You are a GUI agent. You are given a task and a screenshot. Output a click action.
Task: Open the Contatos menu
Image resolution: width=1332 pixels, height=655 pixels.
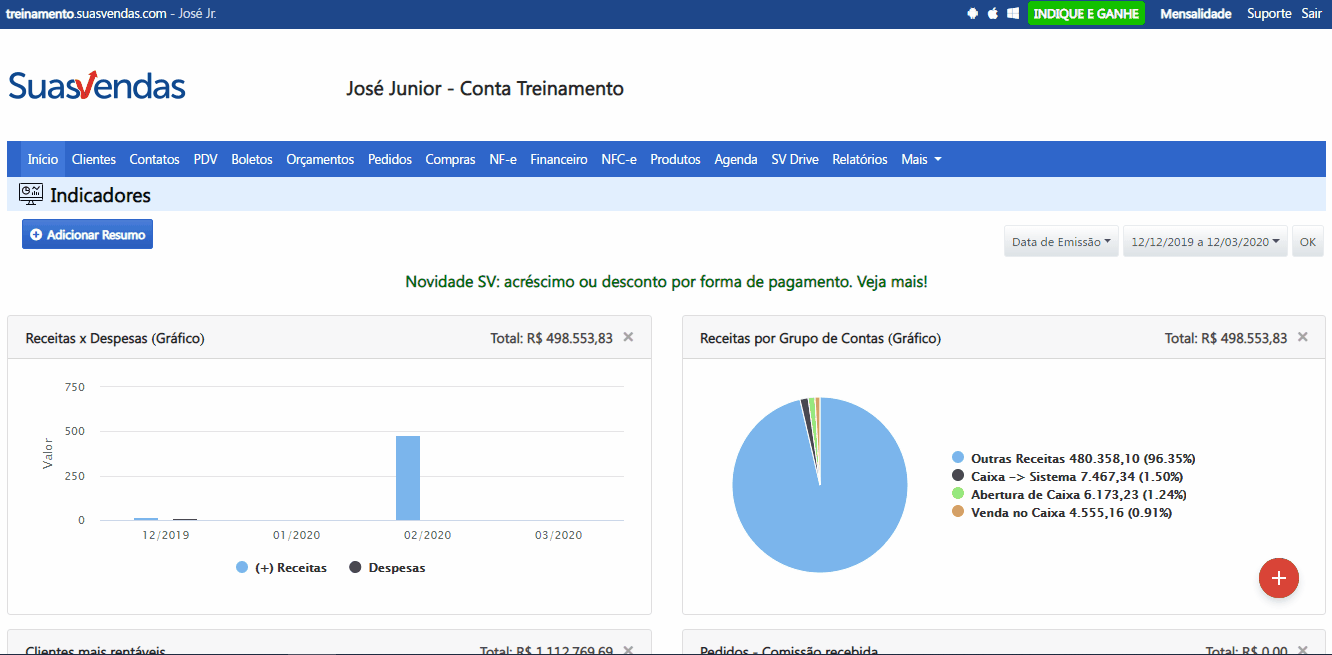155,159
